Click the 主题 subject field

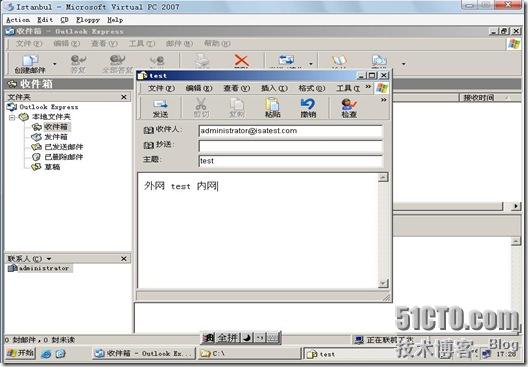291,161
